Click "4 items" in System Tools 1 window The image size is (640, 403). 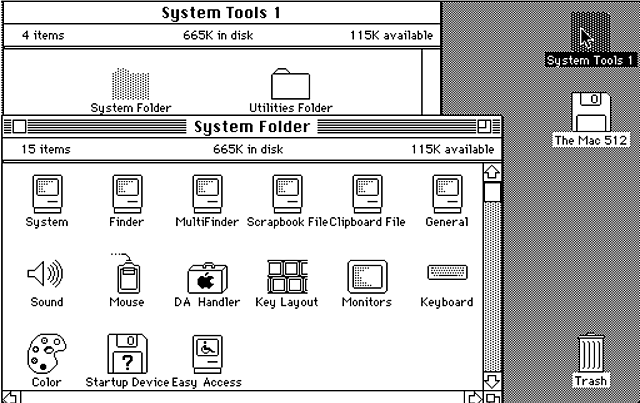[x=43, y=36]
